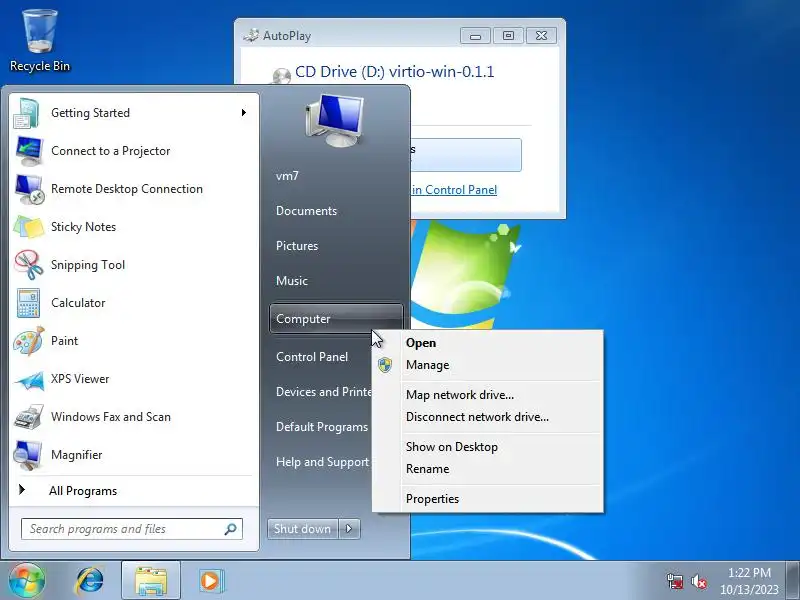Close the AutoPlay window

tap(541, 36)
